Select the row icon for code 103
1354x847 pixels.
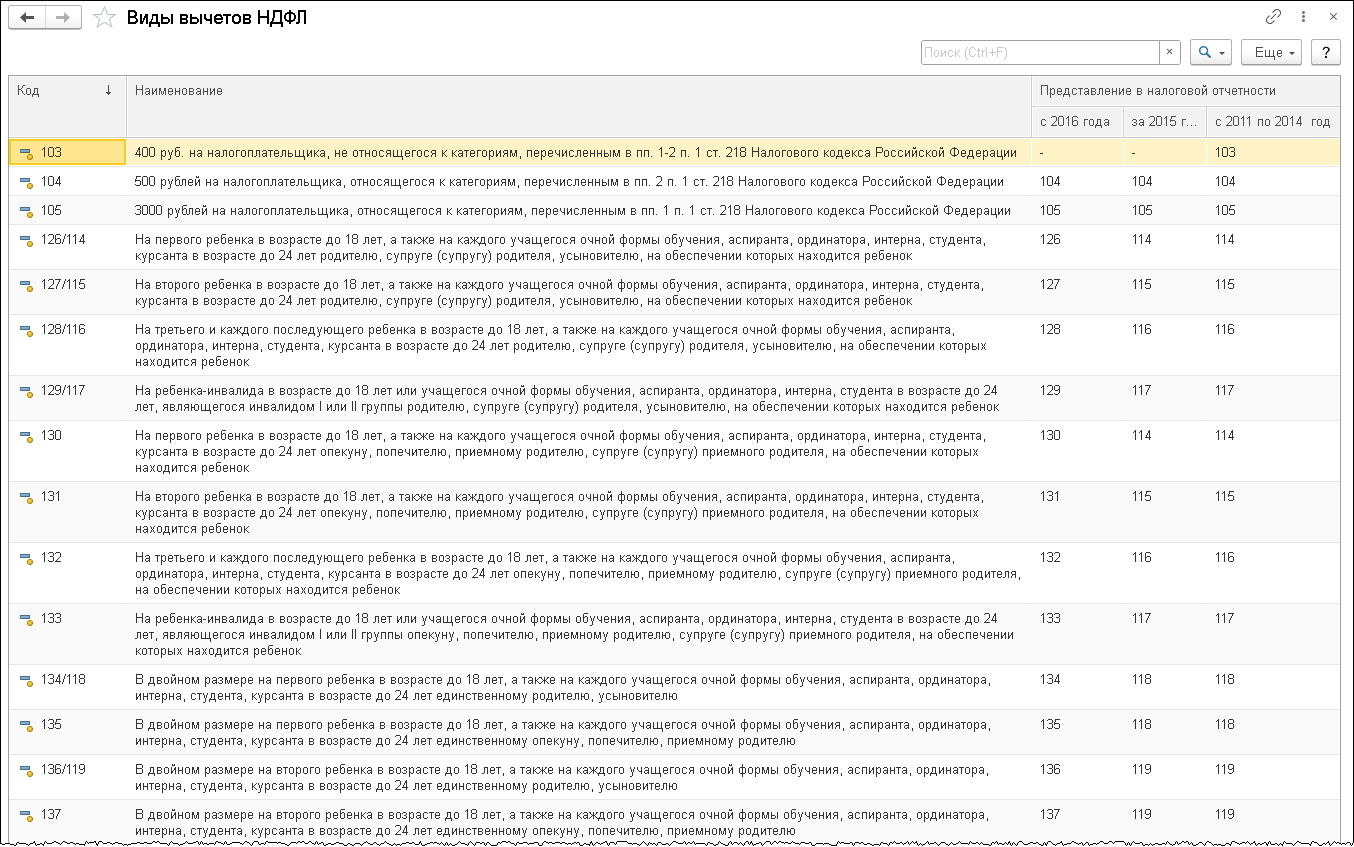(27, 153)
